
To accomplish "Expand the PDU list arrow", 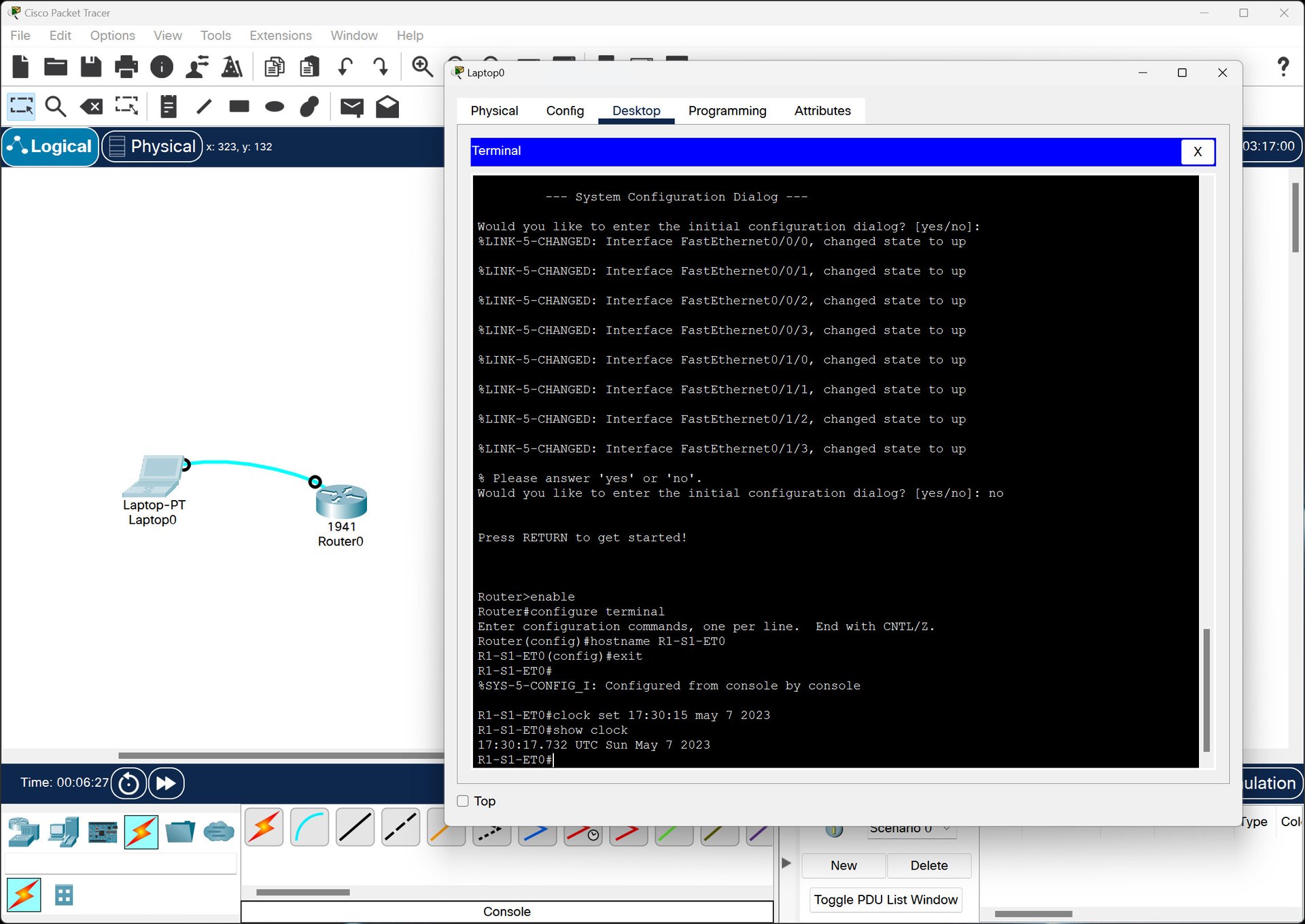I will pos(786,863).
